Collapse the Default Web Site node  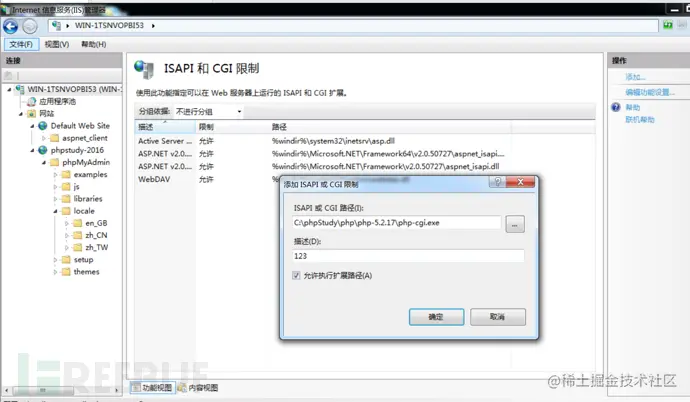32,126
